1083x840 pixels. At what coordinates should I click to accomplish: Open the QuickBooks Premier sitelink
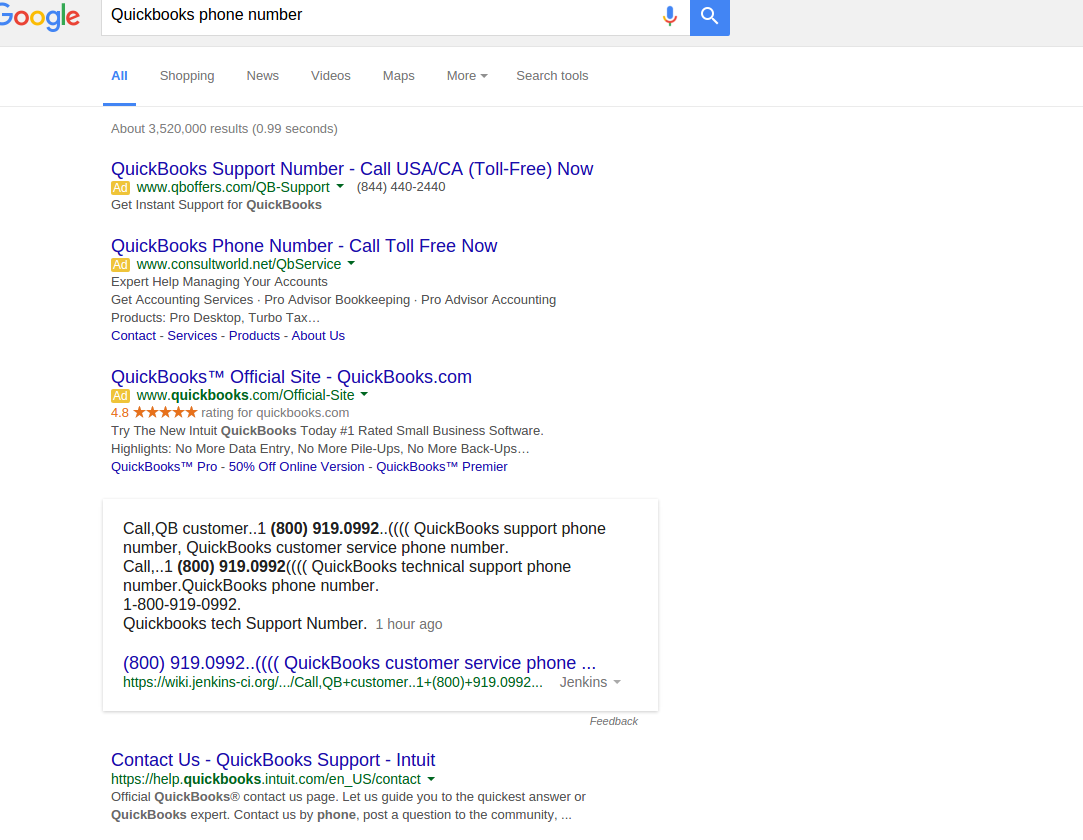[x=441, y=467]
